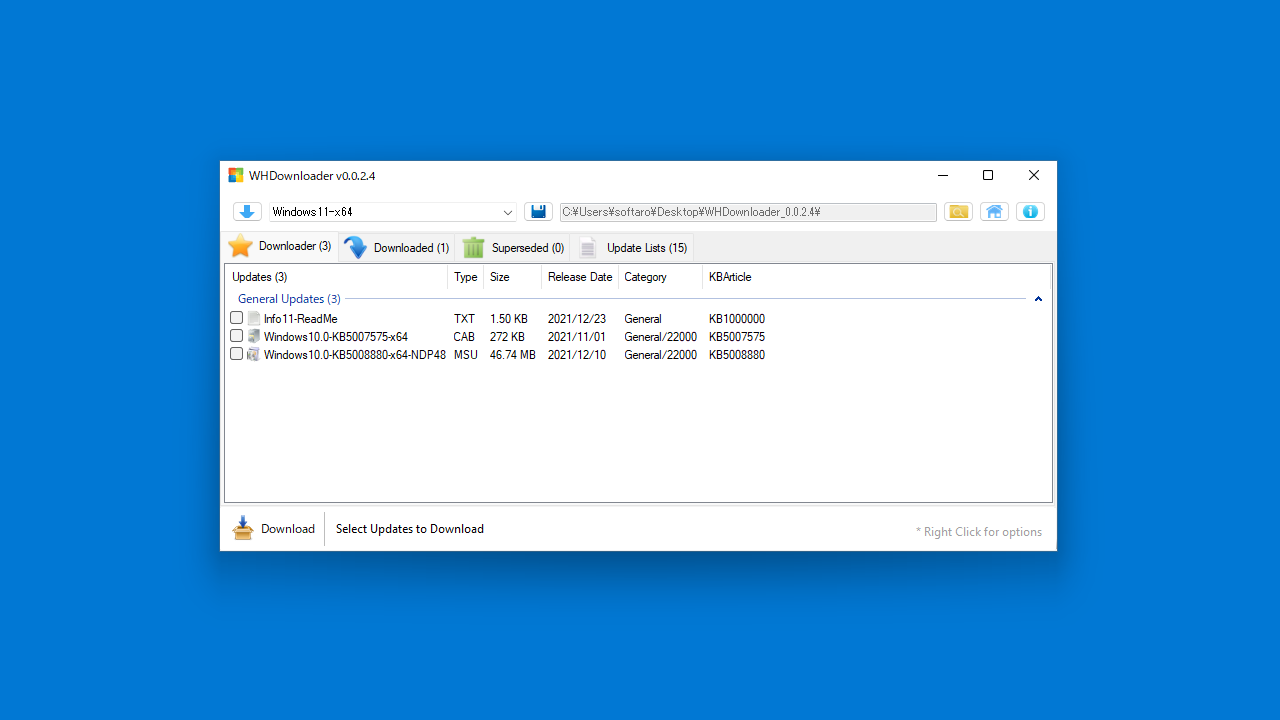Click the download folder path field
Image resolution: width=1280 pixels, height=720 pixels.
tap(748, 212)
